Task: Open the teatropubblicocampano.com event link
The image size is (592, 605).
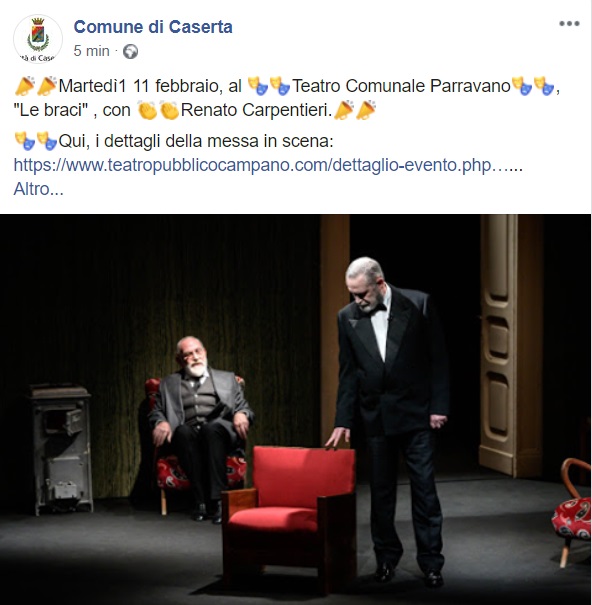Action: coord(268,165)
